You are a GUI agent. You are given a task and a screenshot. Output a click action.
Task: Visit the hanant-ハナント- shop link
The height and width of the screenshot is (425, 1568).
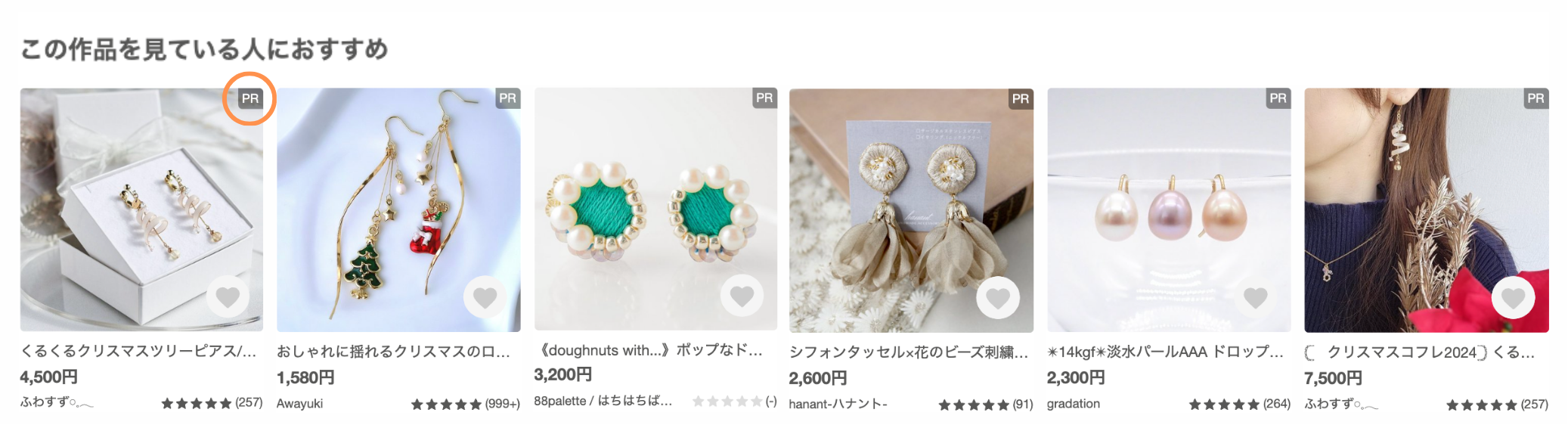[838, 404]
